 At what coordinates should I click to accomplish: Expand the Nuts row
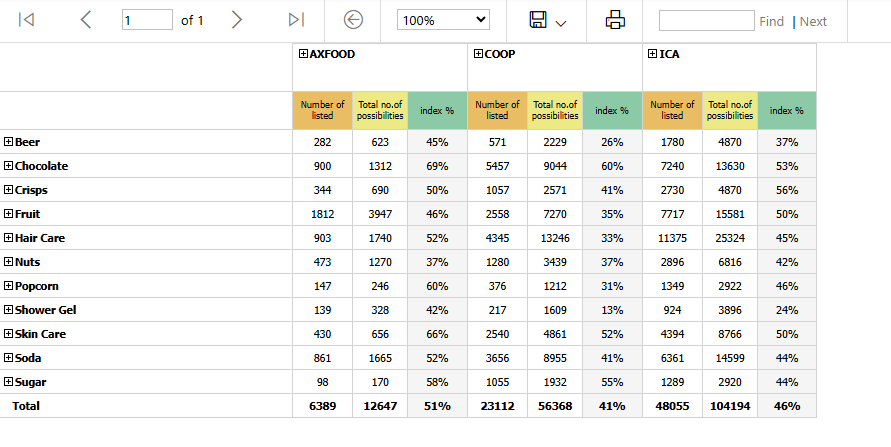pos(9,262)
